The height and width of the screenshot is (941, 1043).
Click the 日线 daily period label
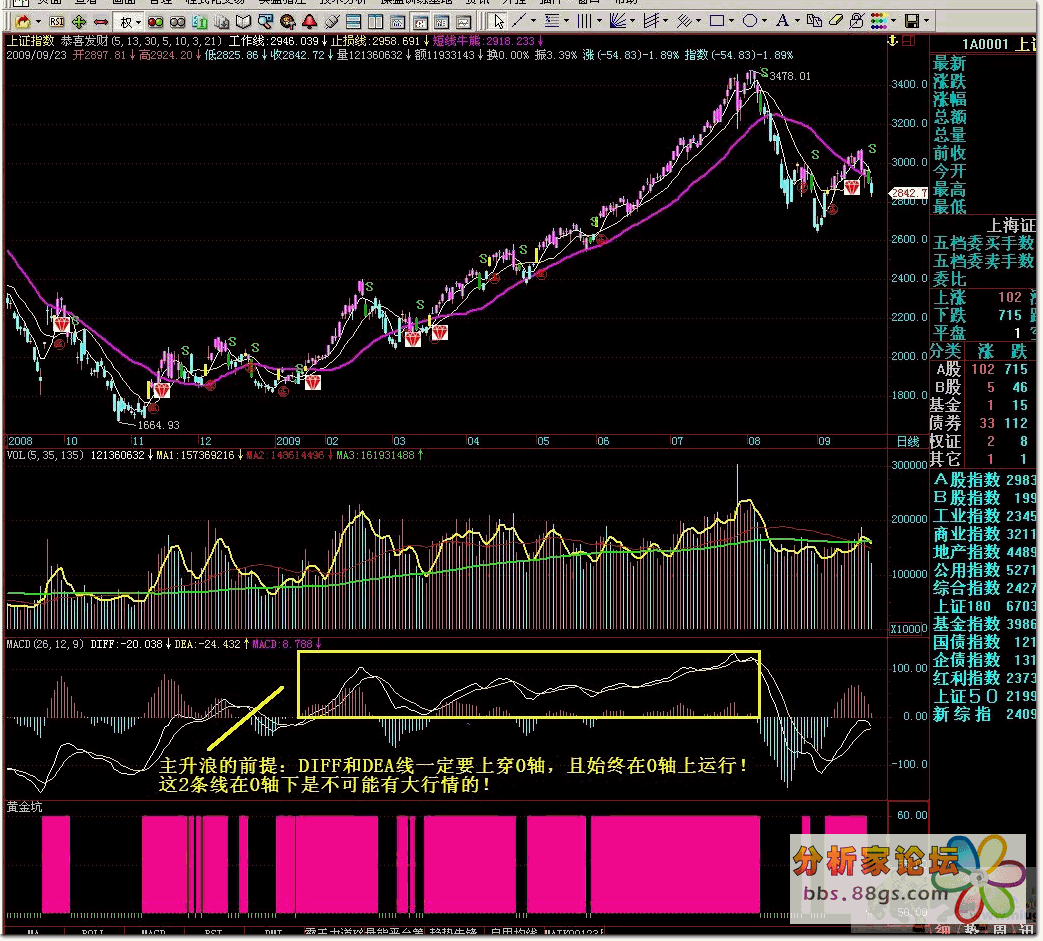point(907,441)
